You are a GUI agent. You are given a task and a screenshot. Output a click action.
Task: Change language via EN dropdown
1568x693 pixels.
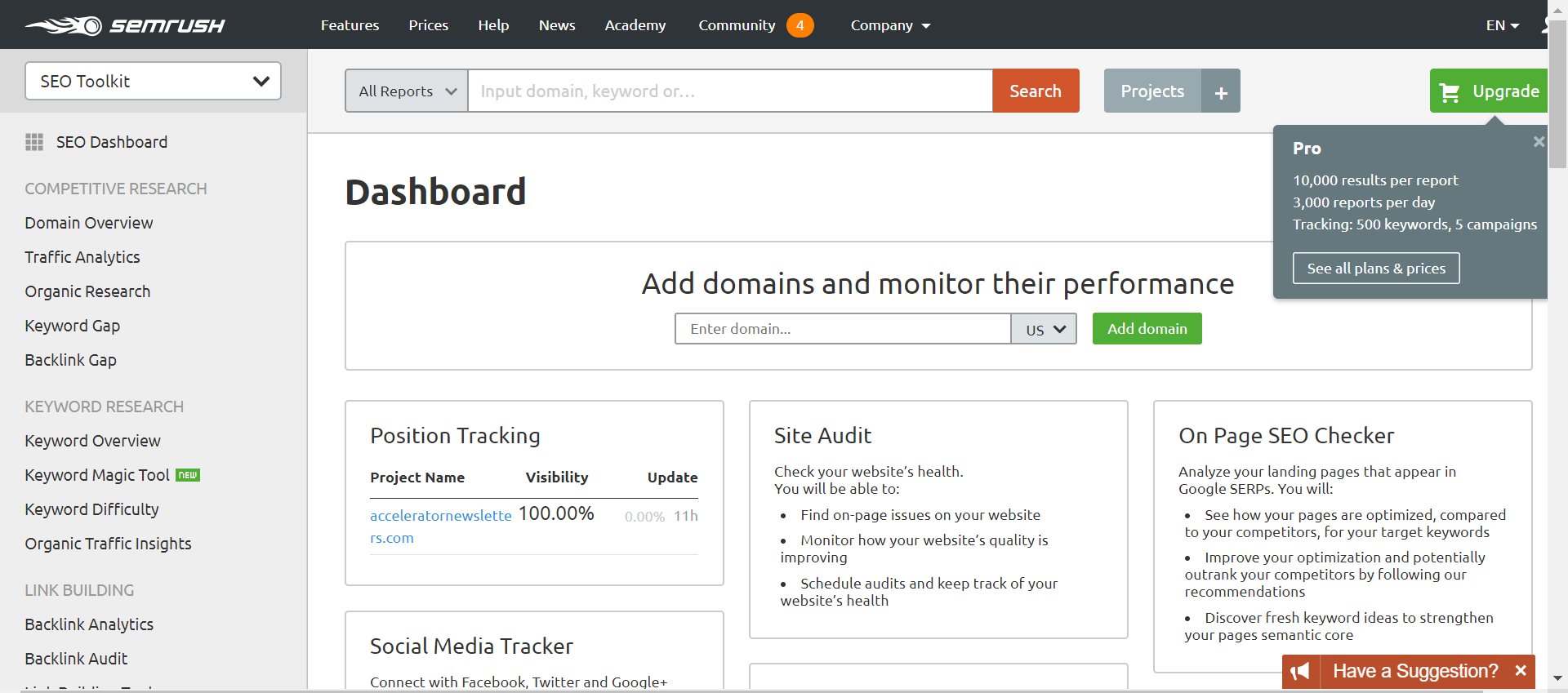coord(1502,25)
